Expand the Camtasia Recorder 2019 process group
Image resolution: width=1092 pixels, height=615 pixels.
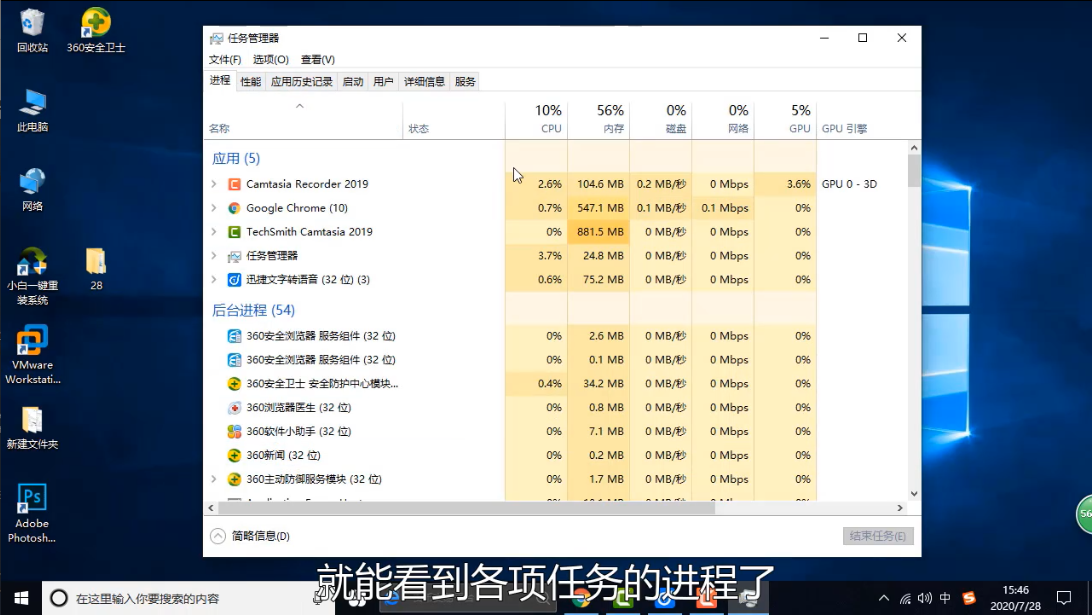[x=214, y=184]
